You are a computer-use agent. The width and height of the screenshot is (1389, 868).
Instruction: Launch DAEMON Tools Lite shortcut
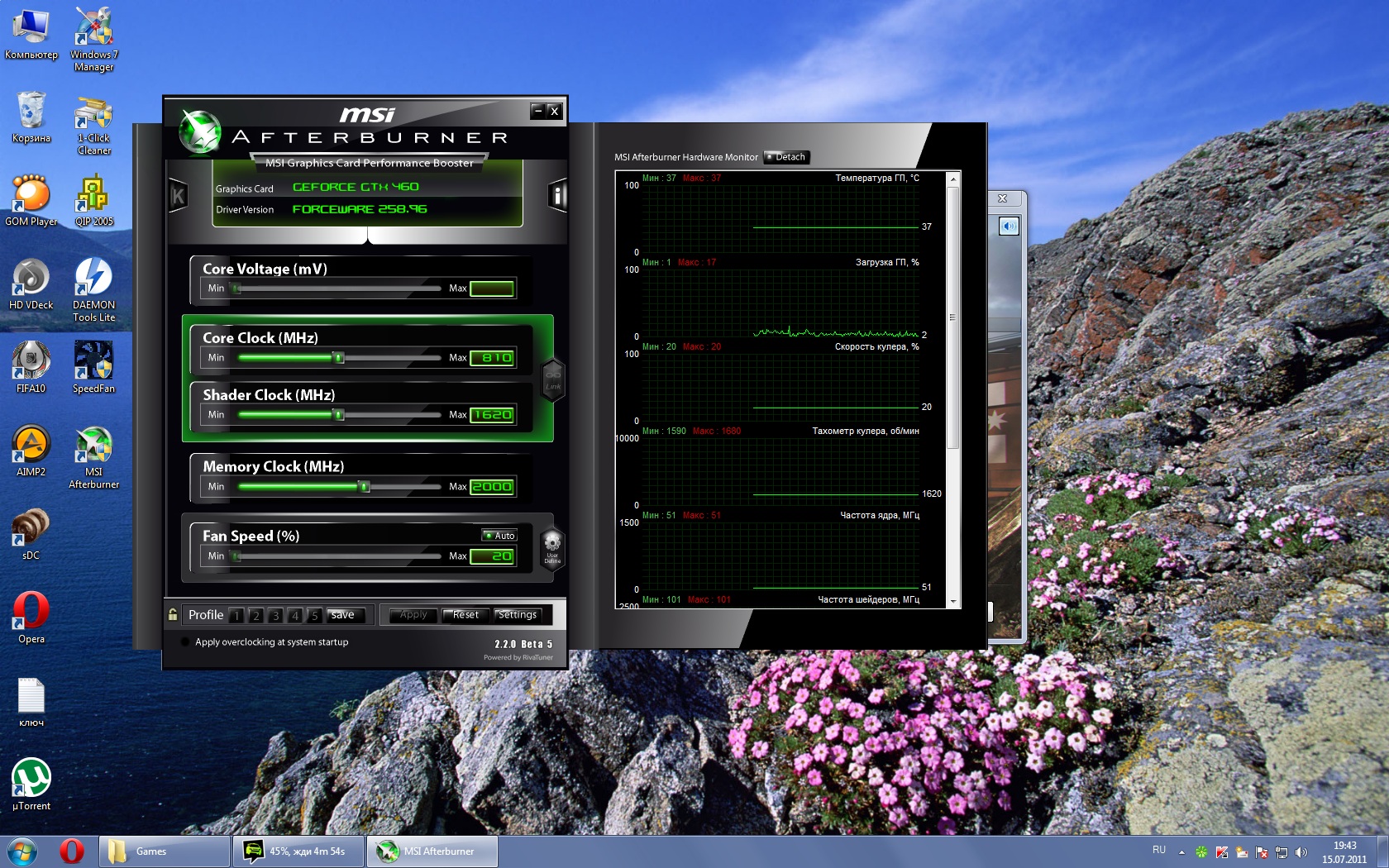pyautogui.click(x=93, y=289)
